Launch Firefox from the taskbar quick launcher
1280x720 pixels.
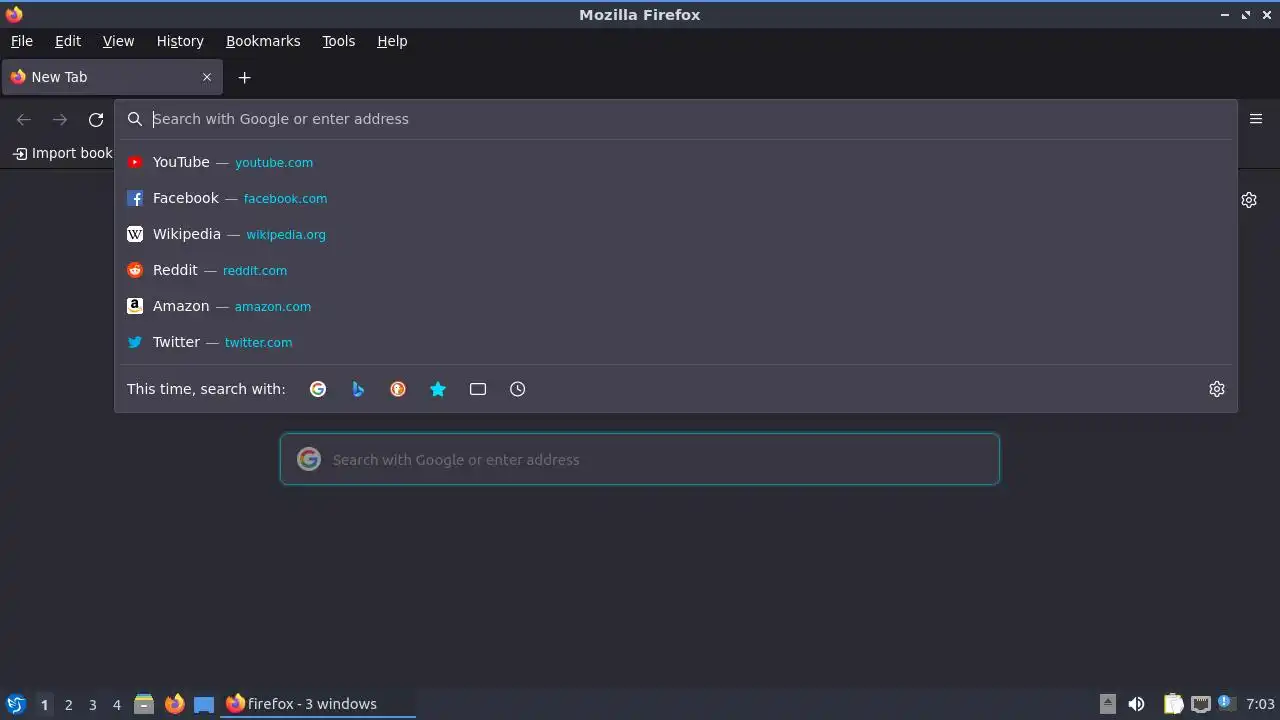(x=174, y=704)
